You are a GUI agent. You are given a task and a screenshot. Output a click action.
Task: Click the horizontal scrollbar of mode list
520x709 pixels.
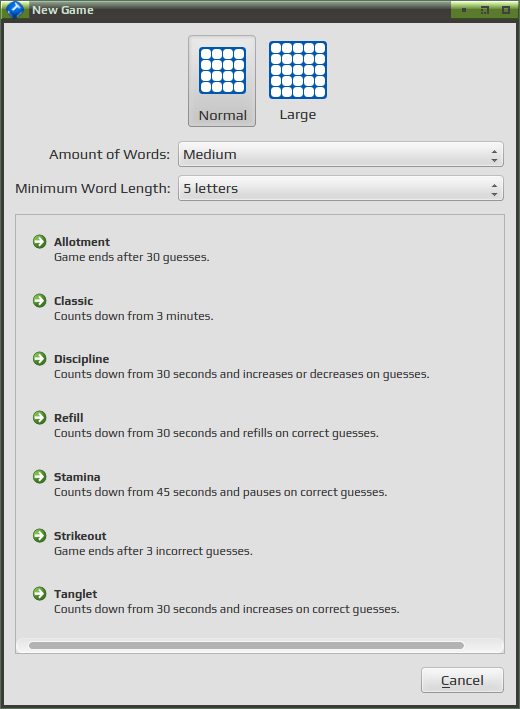pos(246,645)
